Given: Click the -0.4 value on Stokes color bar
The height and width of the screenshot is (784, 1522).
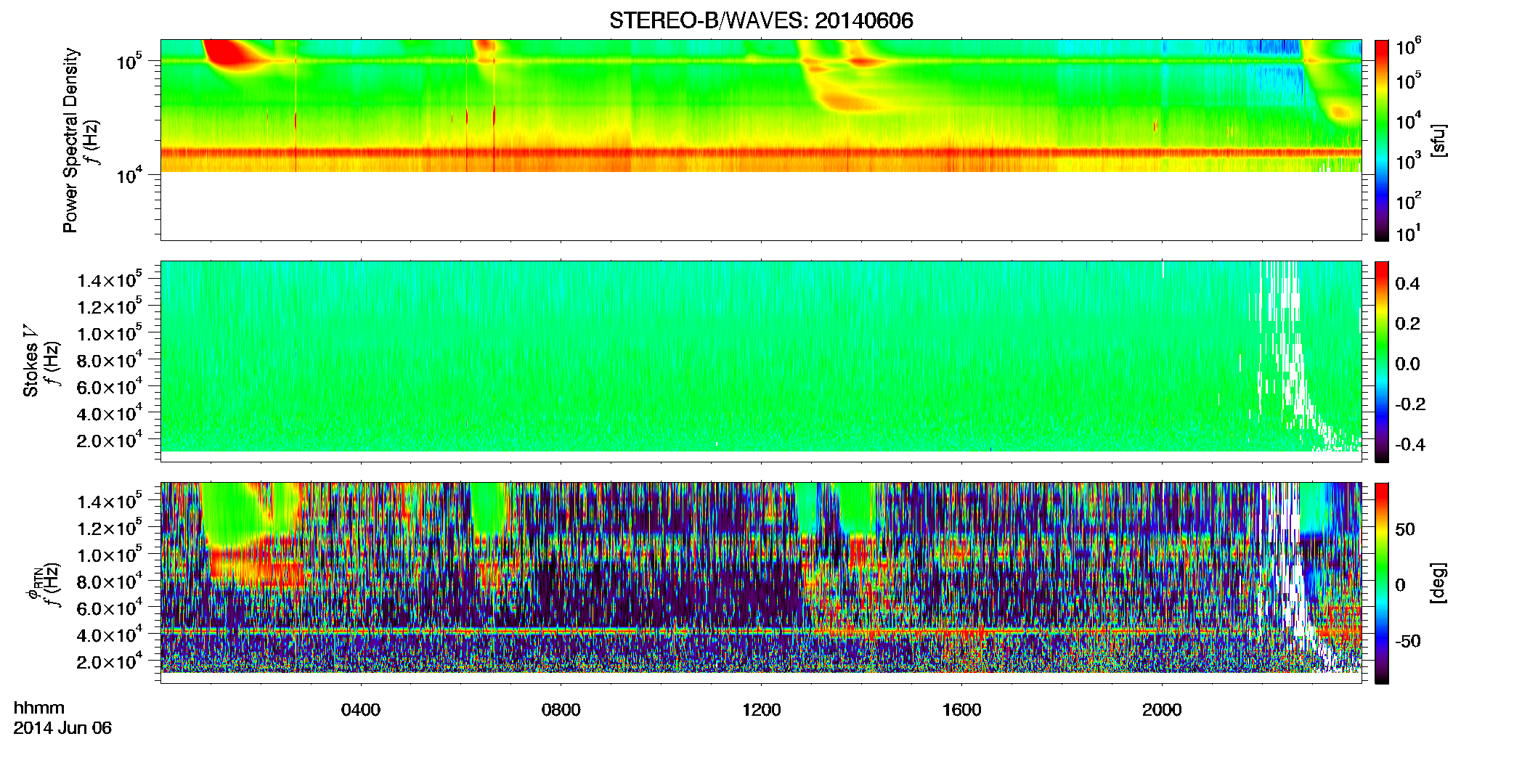Looking at the screenshot, I should click(1410, 445).
